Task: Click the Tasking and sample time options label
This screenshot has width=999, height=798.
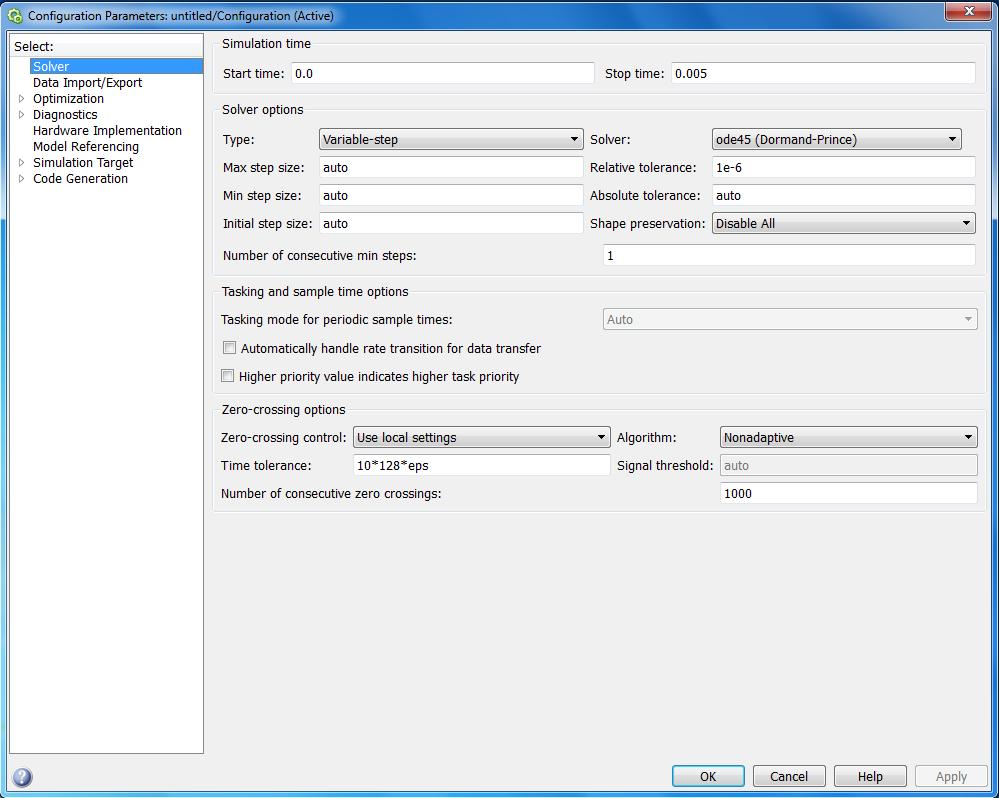Action: pos(315,292)
